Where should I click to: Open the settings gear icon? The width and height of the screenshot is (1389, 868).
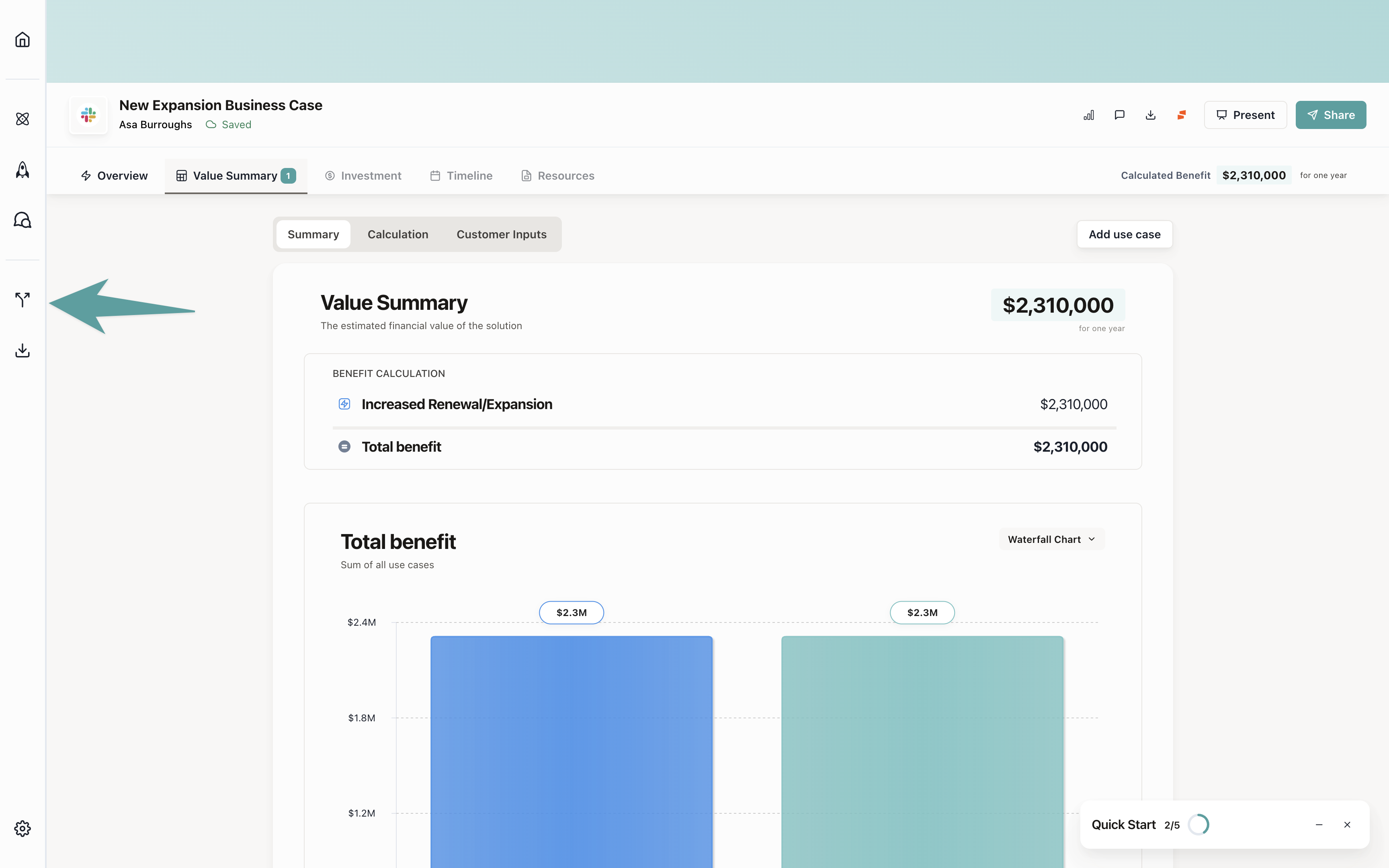[x=23, y=828]
